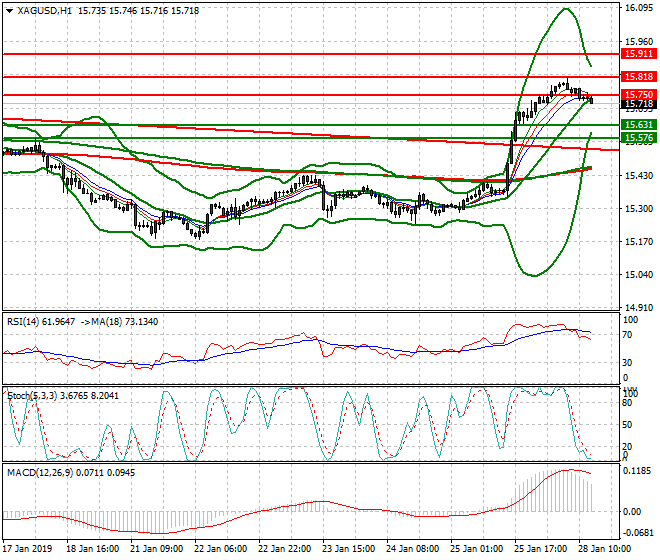The height and width of the screenshot is (560, 660).
Task: Click the 17 Jan 2019 date on time axis
Action: coord(27,549)
